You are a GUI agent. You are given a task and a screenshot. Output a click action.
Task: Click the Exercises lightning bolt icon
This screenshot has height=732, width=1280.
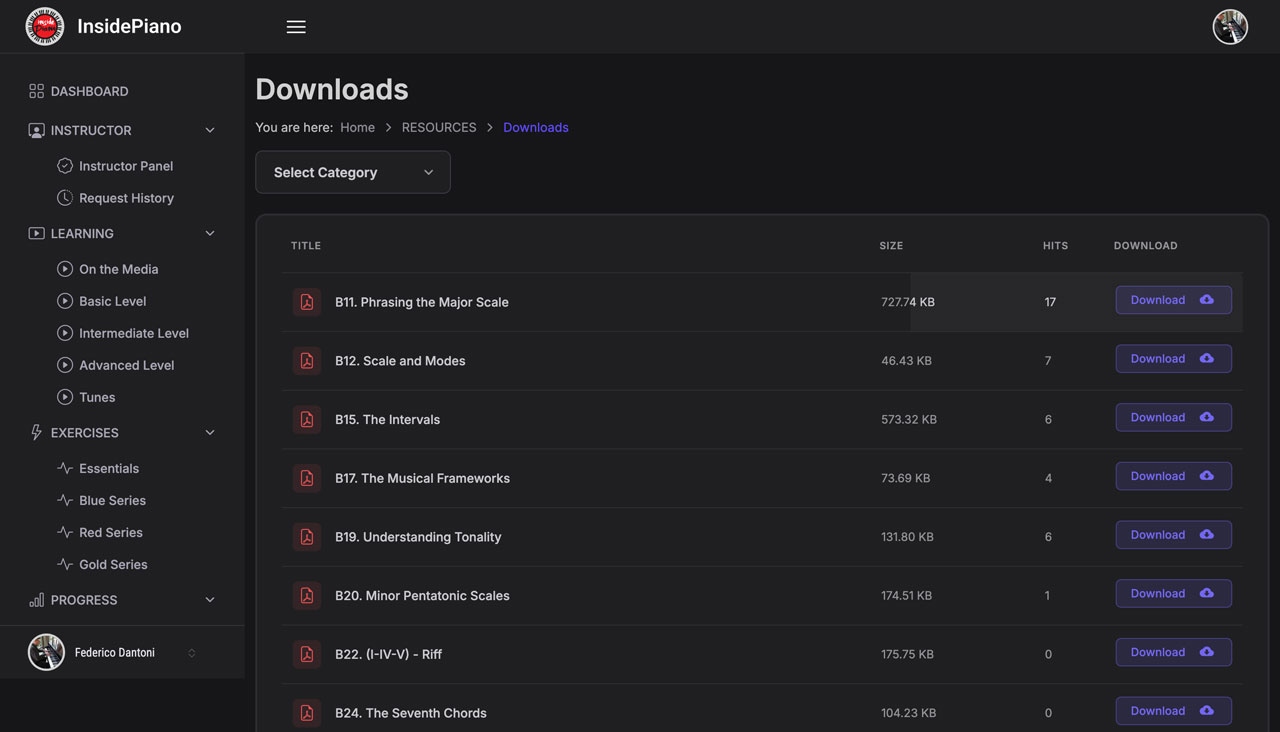pyautogui.click(x=36, y=432)
